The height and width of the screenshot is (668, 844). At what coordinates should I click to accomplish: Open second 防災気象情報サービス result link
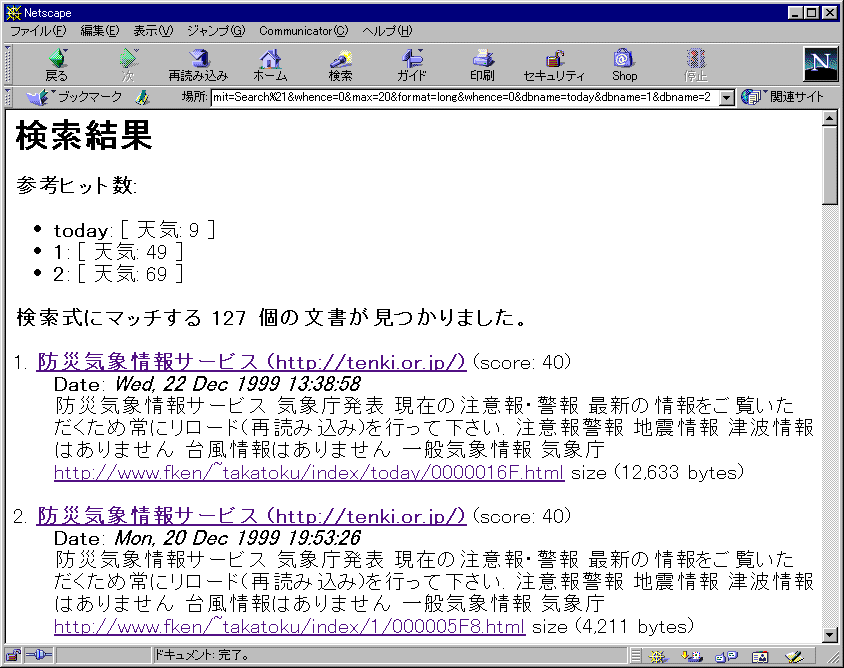(x=251, y=516)
